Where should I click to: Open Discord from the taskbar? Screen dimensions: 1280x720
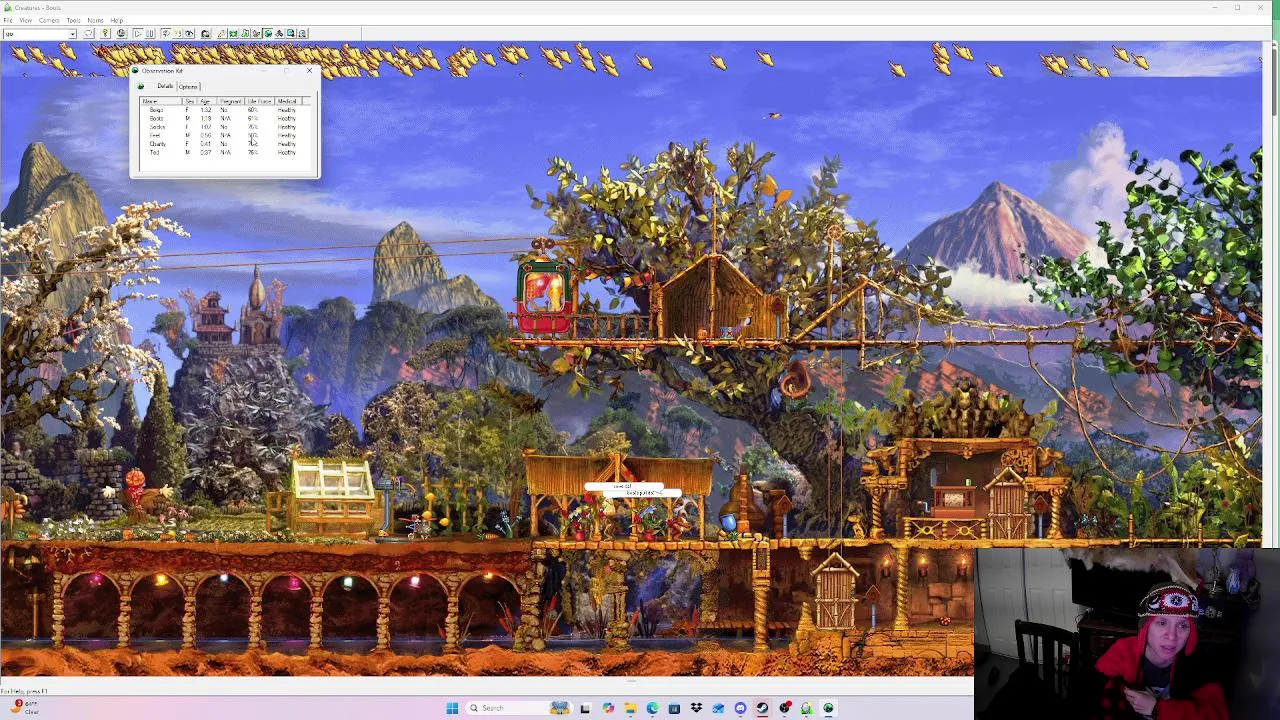(x=740, y=708)
